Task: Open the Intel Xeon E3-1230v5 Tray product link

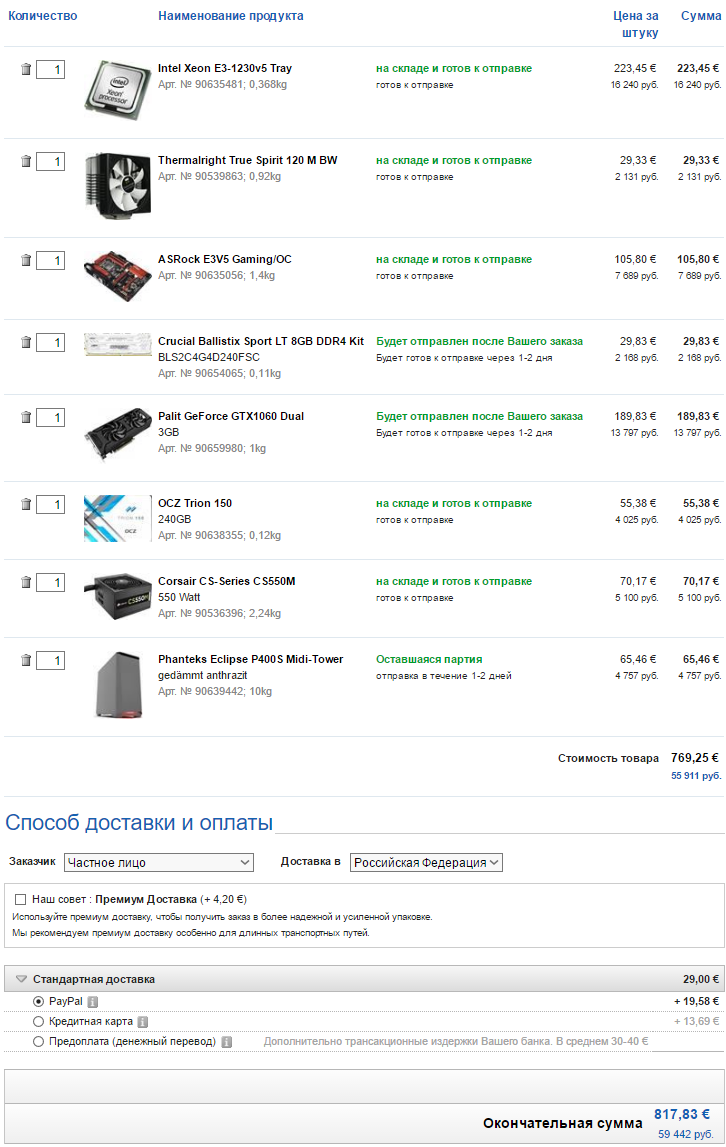Action: point(225,68)
